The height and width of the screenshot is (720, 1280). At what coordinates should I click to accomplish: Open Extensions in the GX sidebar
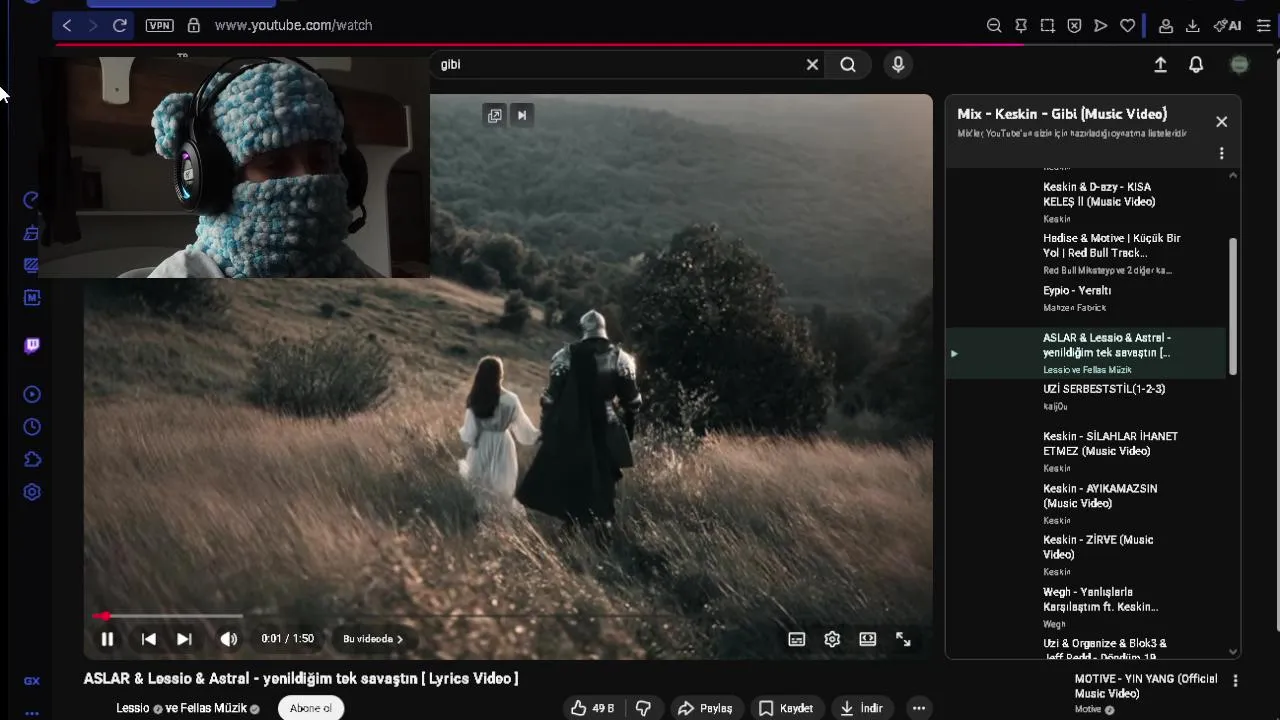tap(32, 459)
